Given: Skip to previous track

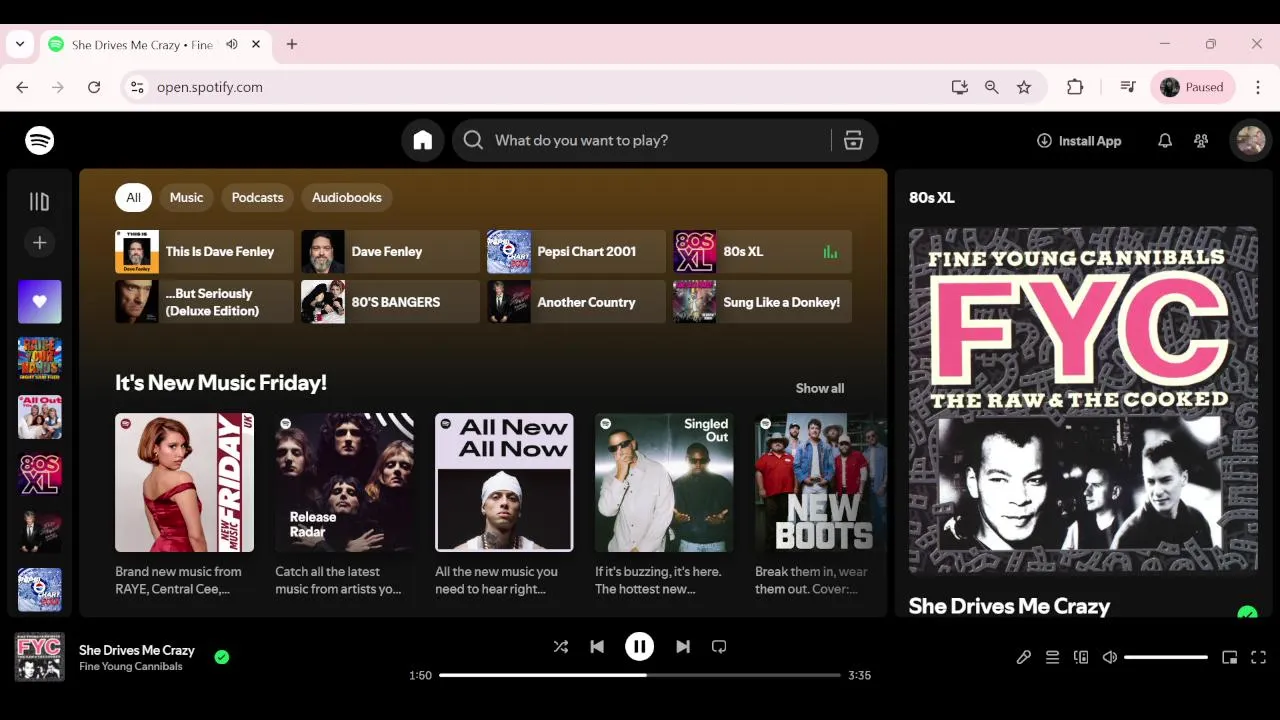Looking at the screenshot, I should 597,647.
